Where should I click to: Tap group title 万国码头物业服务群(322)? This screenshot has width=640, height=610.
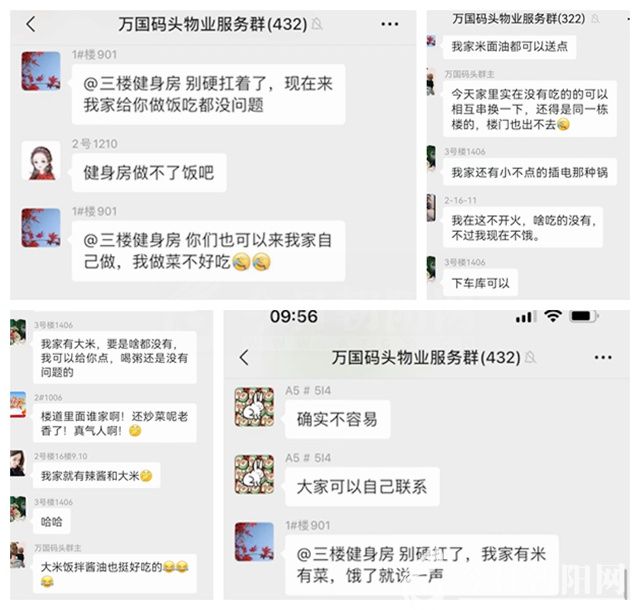tap(518, 19)
